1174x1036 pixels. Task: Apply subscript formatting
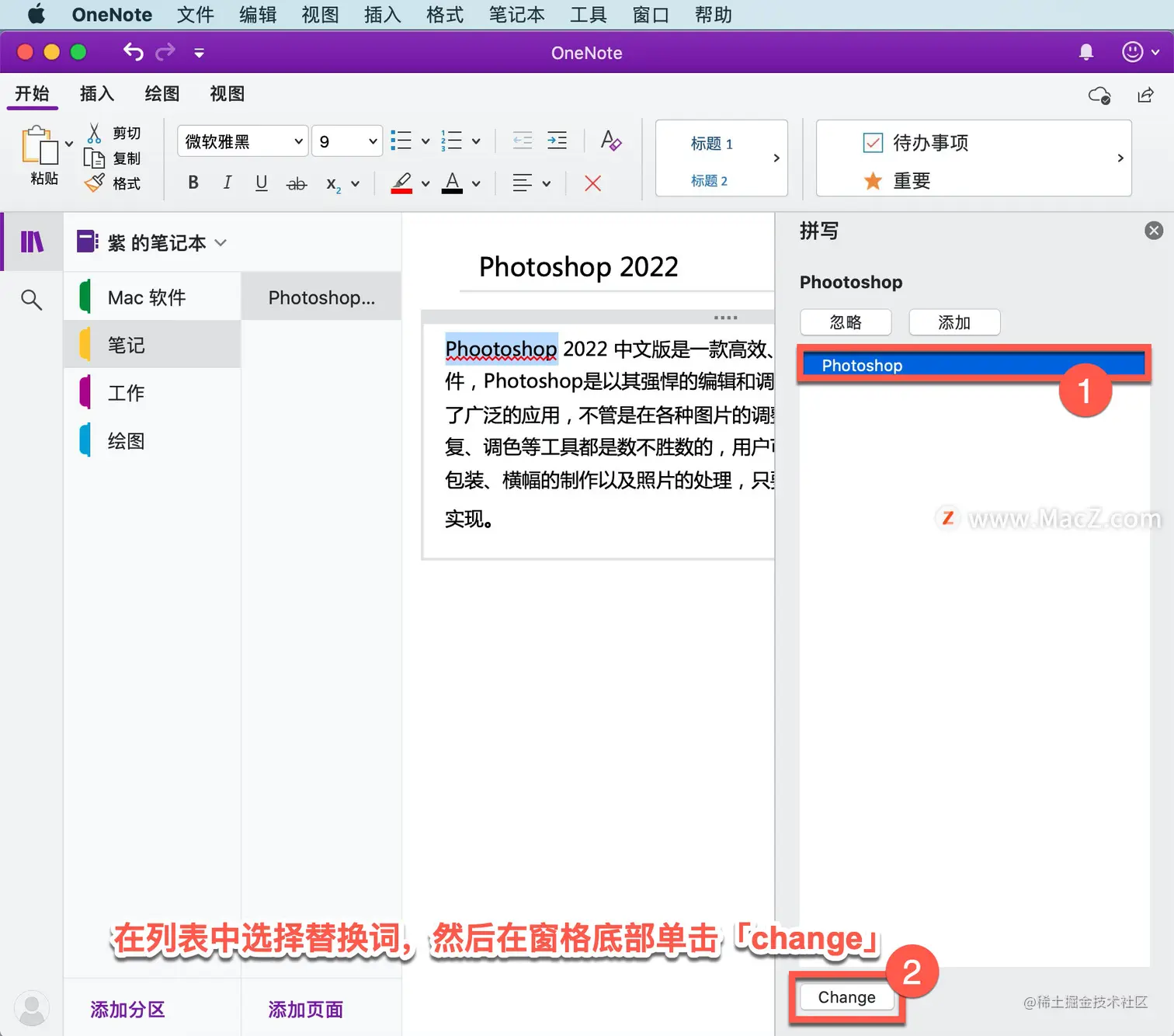click(333, 184)
